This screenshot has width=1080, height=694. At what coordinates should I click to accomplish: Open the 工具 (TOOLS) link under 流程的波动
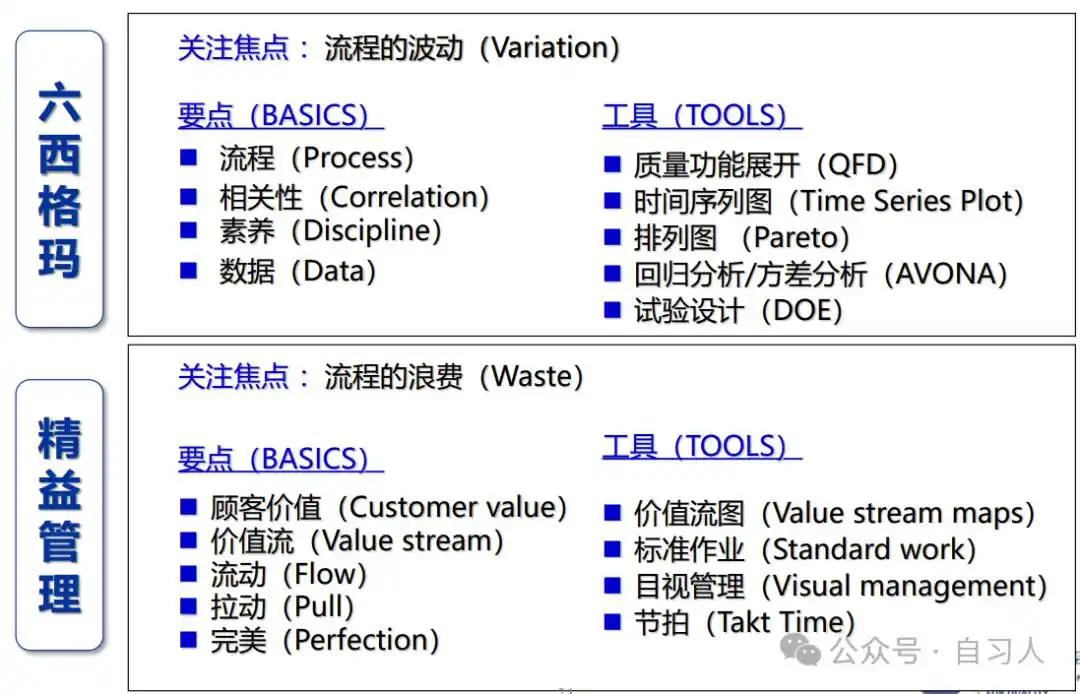click(x=702, y=115)
